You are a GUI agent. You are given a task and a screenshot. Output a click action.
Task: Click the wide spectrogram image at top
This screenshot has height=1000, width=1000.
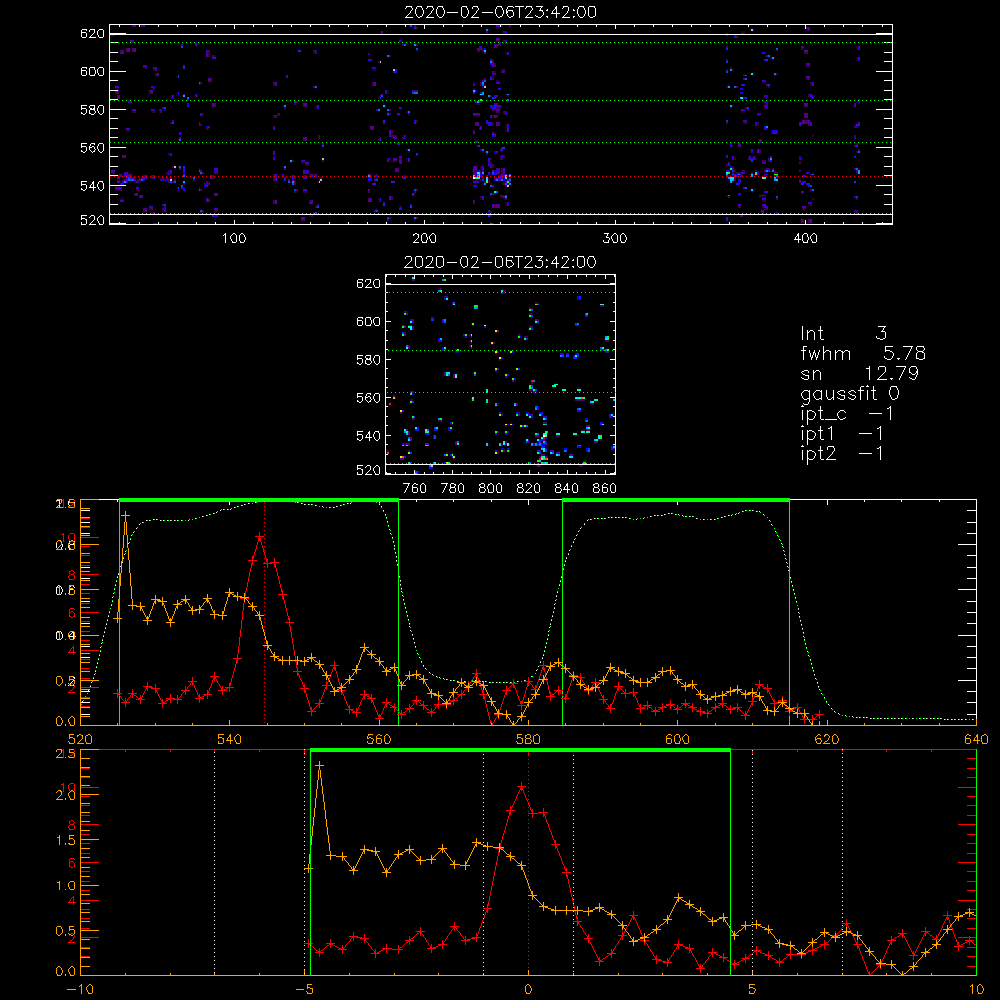point(501,124)
